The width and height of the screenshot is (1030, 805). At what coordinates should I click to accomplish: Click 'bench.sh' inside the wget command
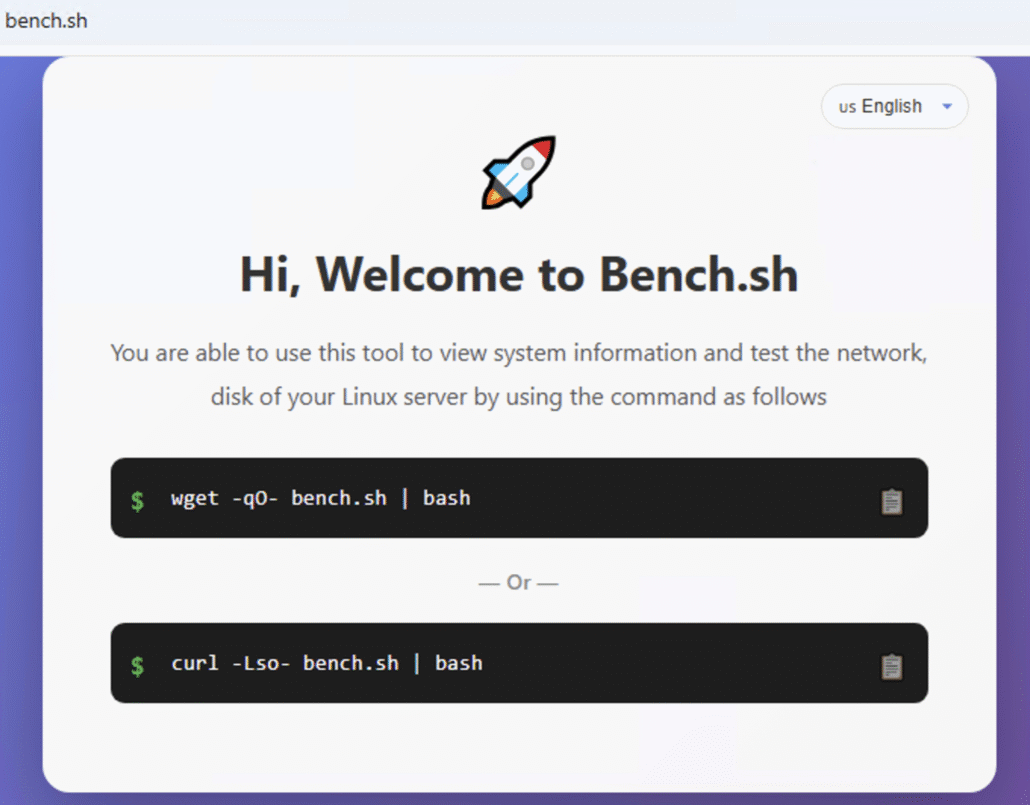point(338,498)
